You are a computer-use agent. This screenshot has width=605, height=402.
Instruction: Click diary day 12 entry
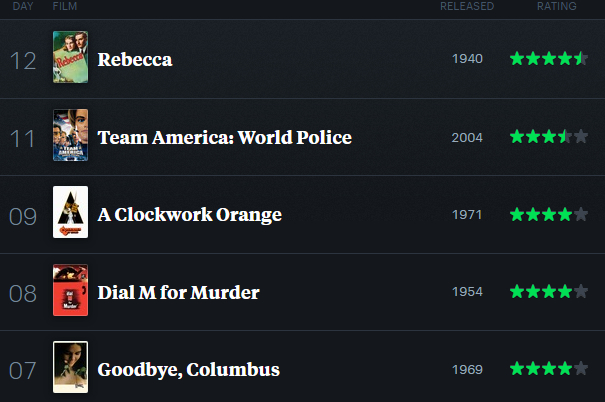tap(23, 60)
